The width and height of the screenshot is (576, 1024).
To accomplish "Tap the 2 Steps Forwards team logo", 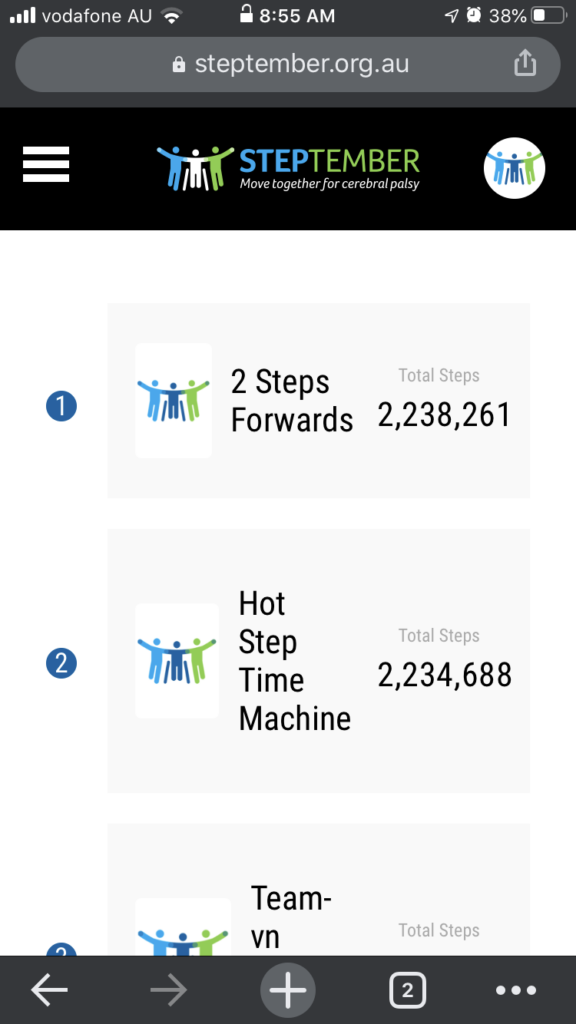I will pyautogui.click(x=174, y=400).
